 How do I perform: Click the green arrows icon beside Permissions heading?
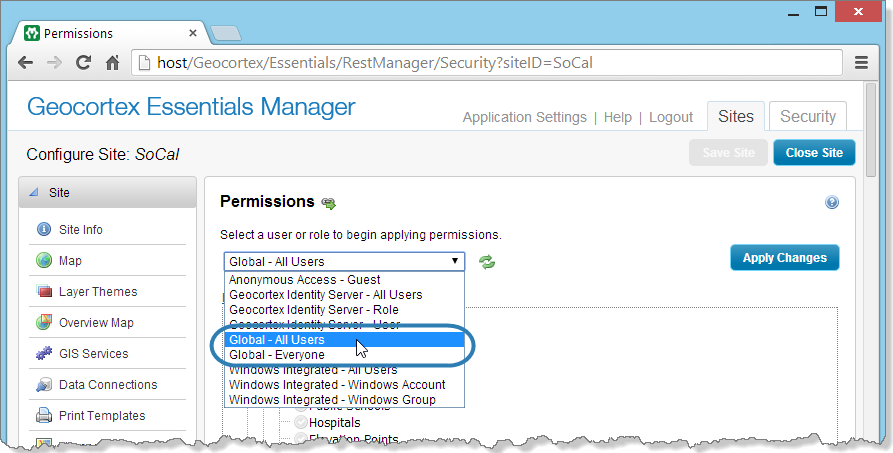(x=329, y=203)
